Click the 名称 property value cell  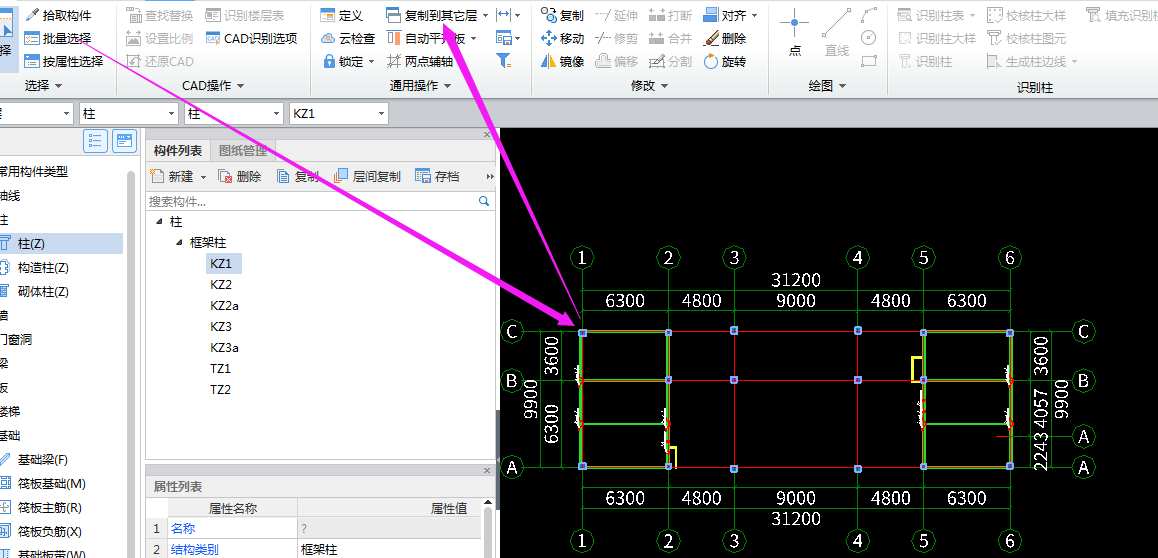point(390,528)
